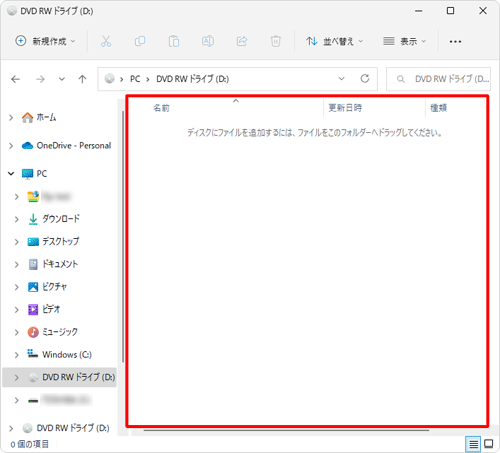
Task: Click the DVD RW drive search box
Action: coord(438,79)
